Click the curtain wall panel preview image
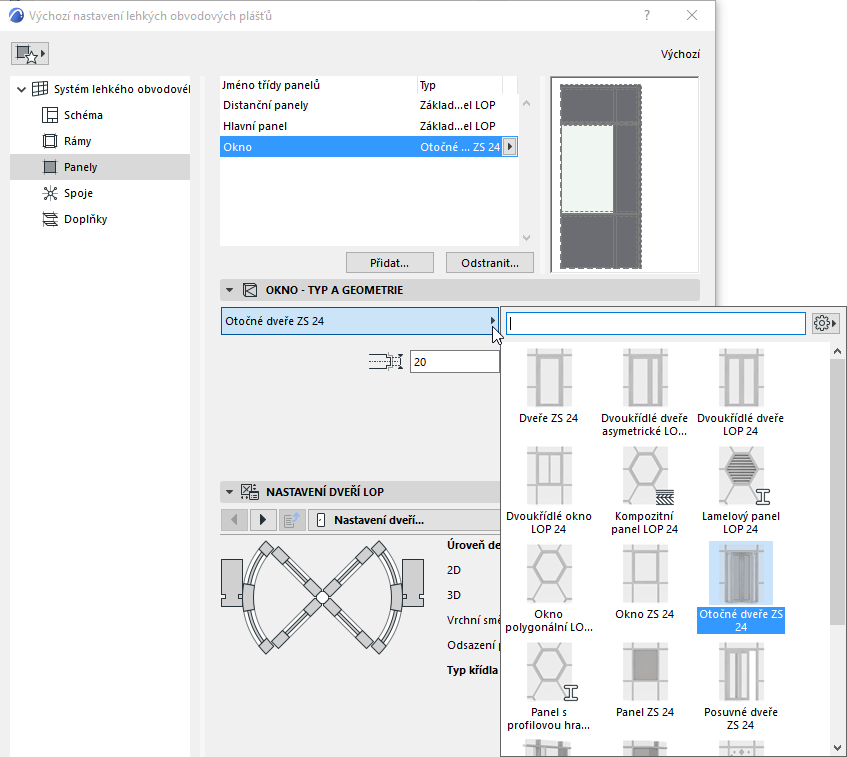 (624, 175)
